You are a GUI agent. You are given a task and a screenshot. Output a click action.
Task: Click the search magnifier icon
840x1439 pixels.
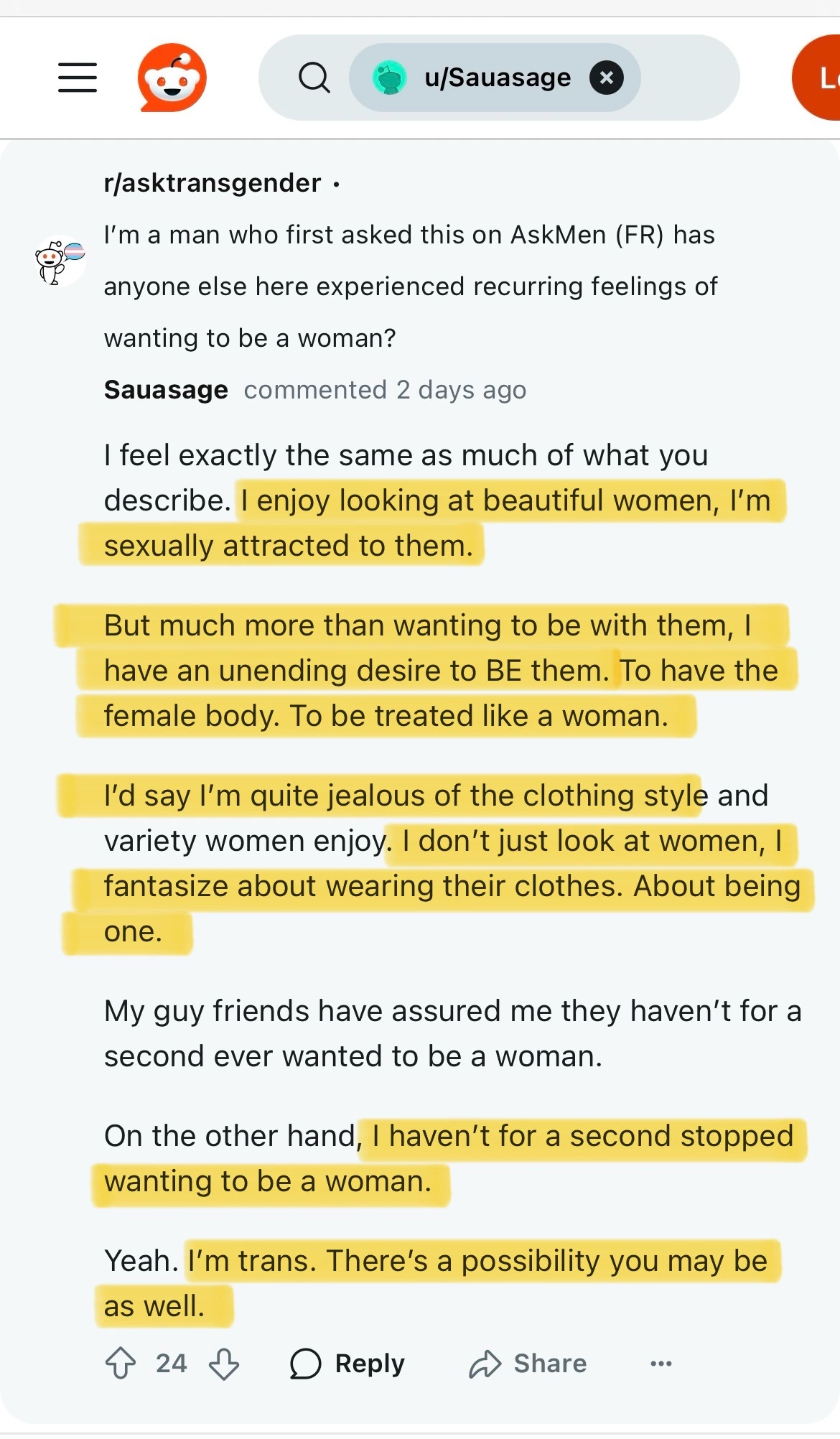[314, 78]
